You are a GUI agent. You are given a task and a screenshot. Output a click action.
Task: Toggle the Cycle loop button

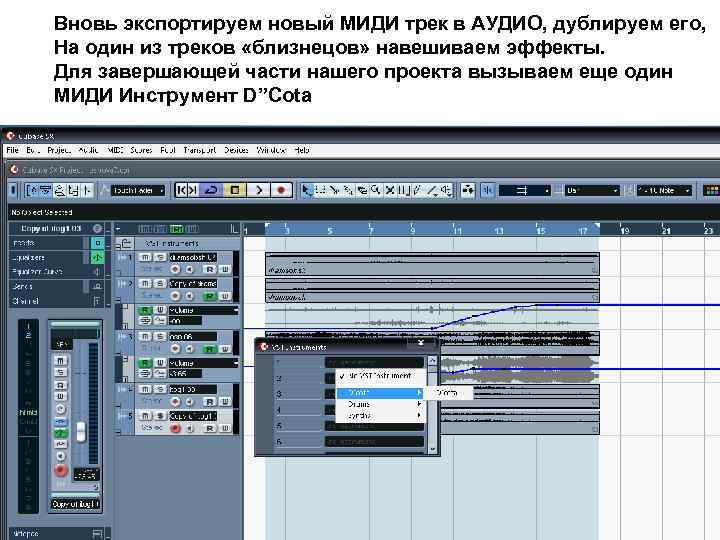(211, 190)
